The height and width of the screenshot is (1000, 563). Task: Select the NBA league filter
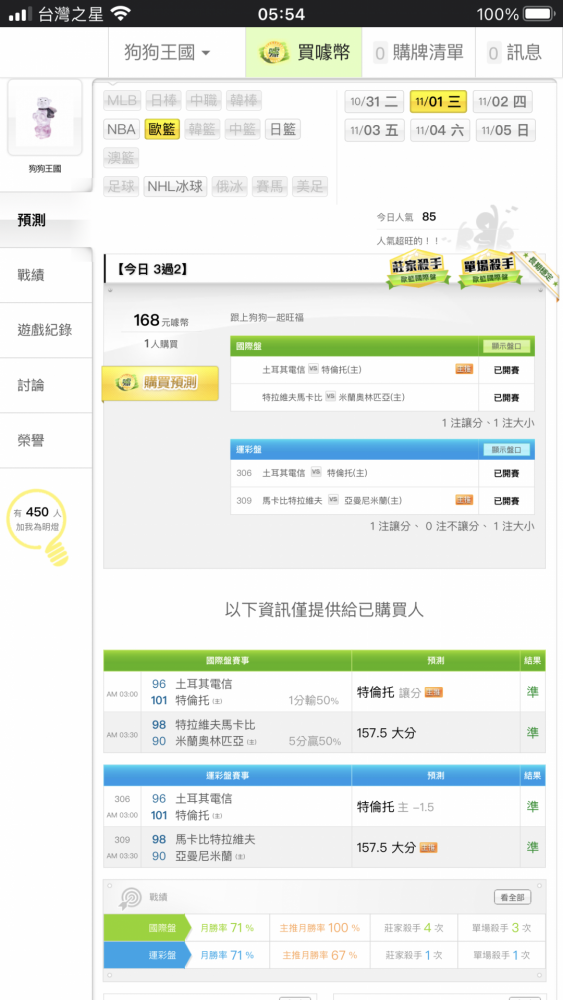pos(121,129)
